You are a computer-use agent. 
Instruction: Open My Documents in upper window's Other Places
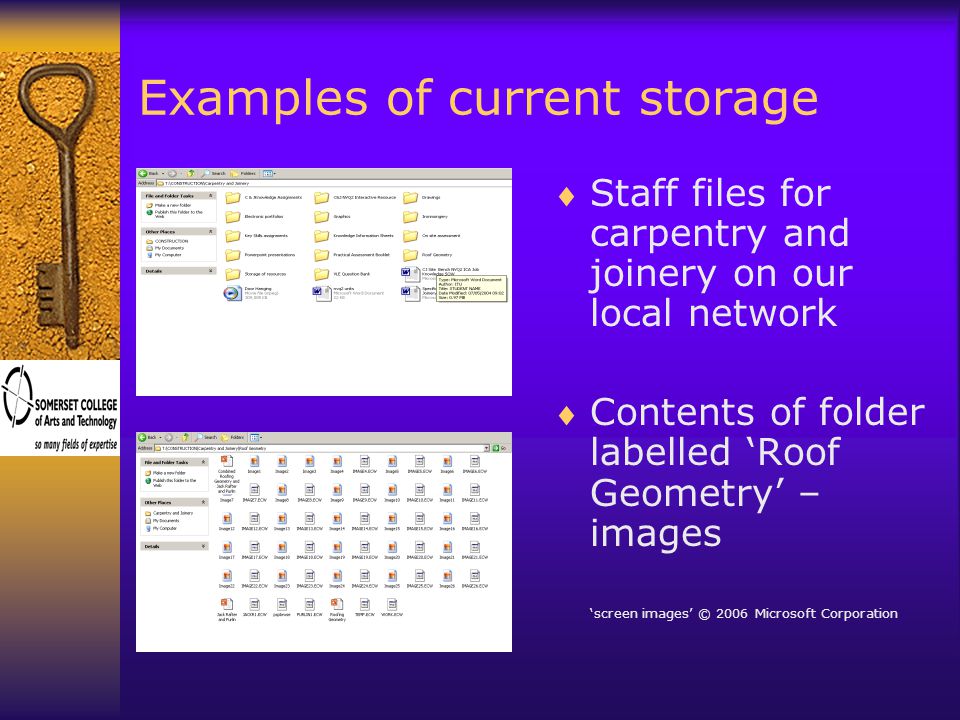click(x=165, y=248)
